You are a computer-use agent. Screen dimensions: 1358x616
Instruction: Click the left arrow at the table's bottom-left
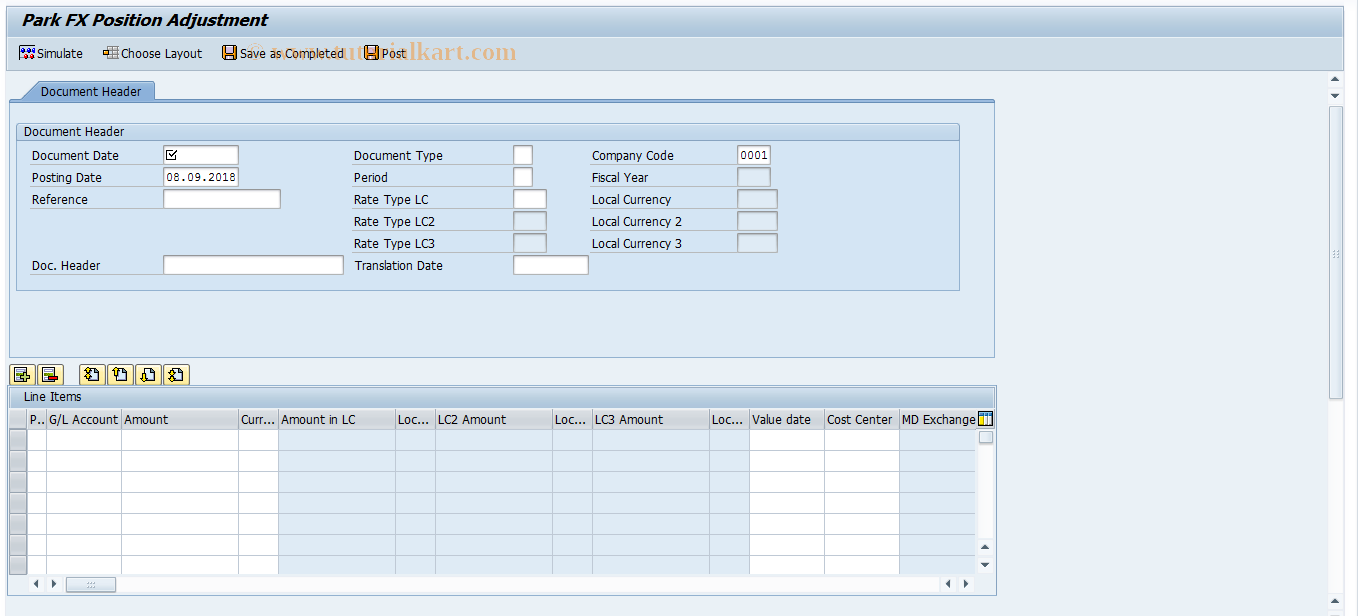tap(36, 584)
